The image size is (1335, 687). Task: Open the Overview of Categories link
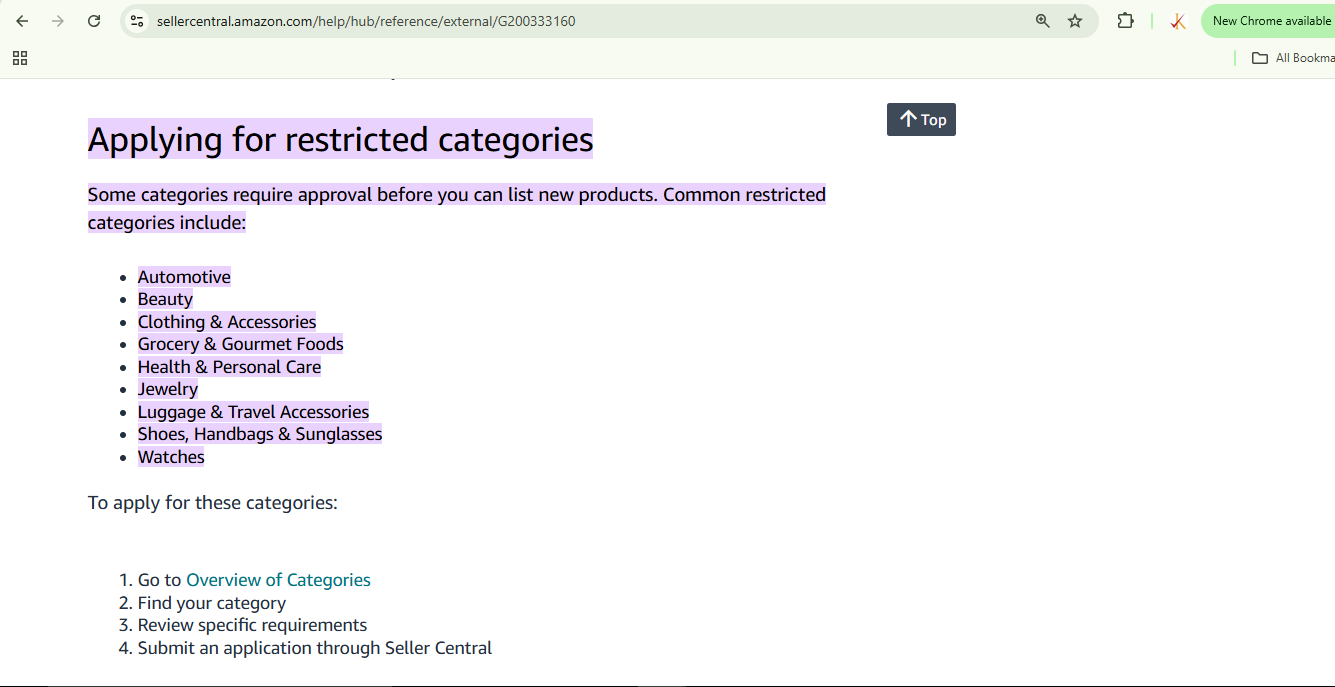click(x=278, y=580)
